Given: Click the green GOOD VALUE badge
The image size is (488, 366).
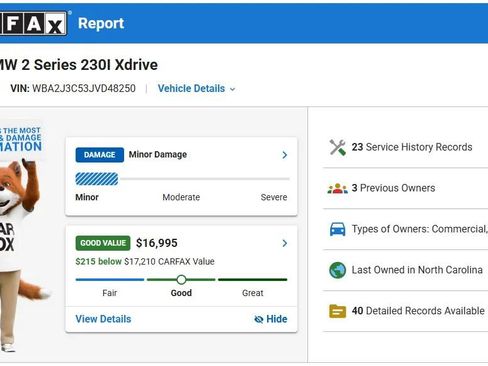Looking at the screenshot, I should click(103, 243).
